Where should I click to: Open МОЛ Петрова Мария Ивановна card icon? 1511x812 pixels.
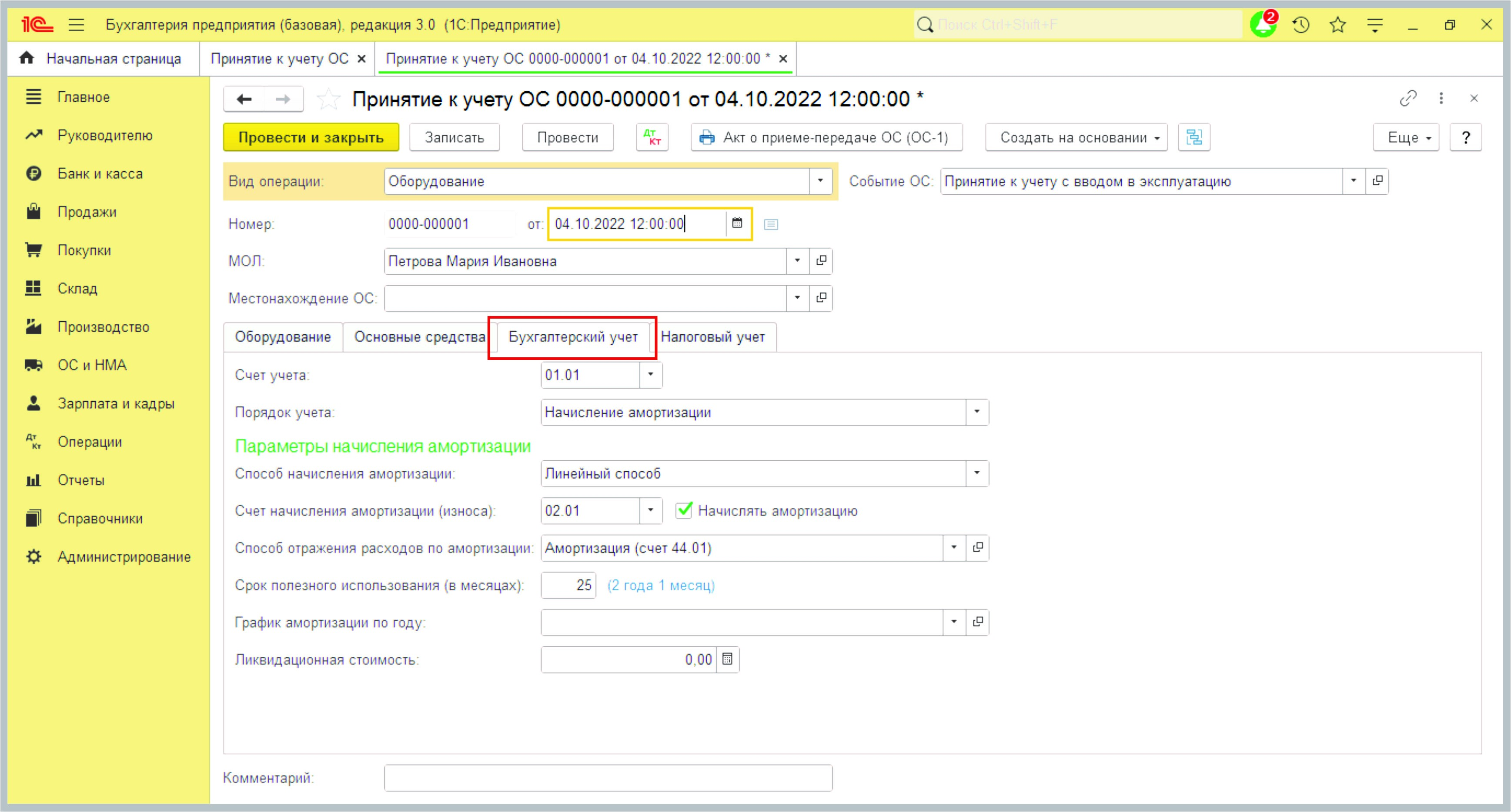(821, 261)
